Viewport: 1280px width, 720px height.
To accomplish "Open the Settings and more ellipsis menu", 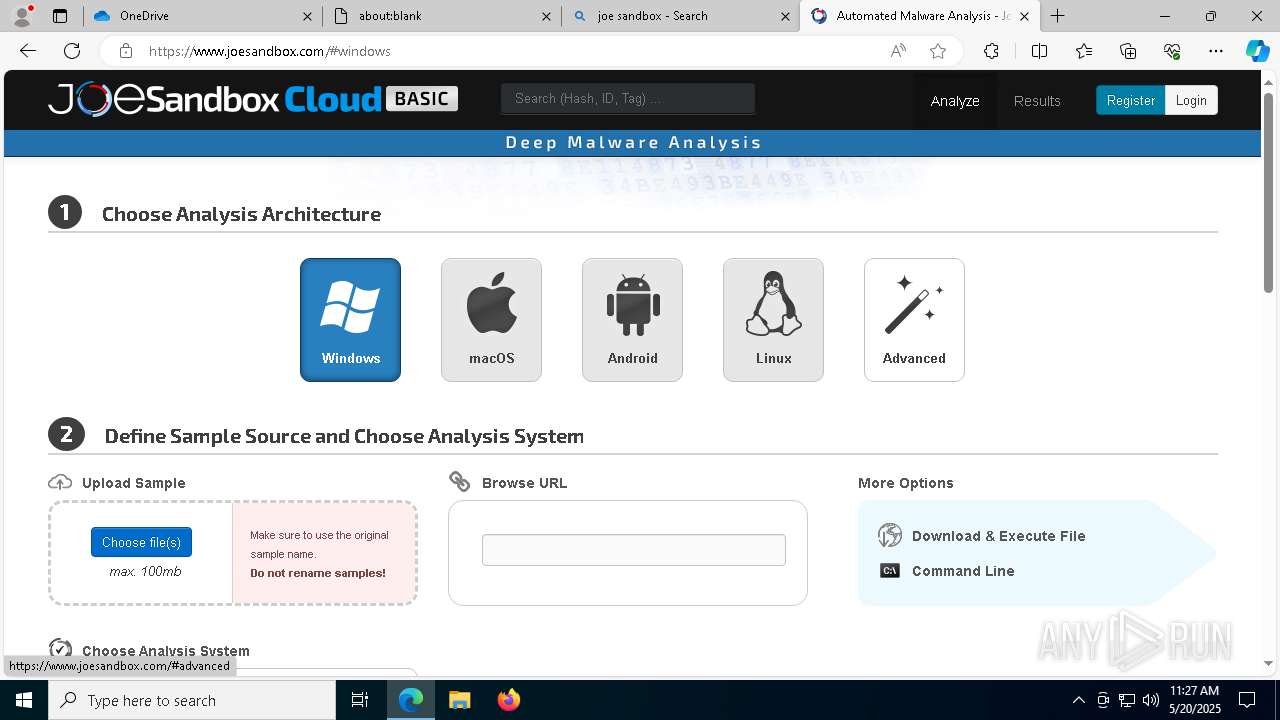I will coord(1216,51).
